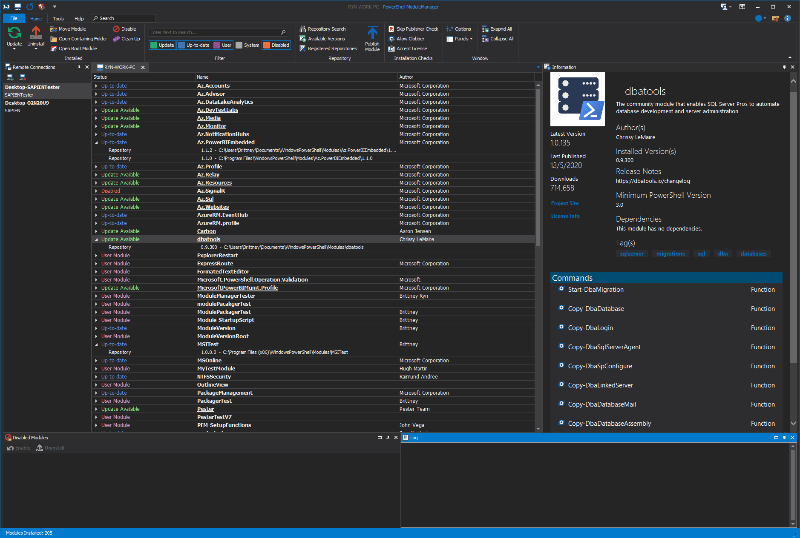Click Expand All in Window group

point(497,29)
